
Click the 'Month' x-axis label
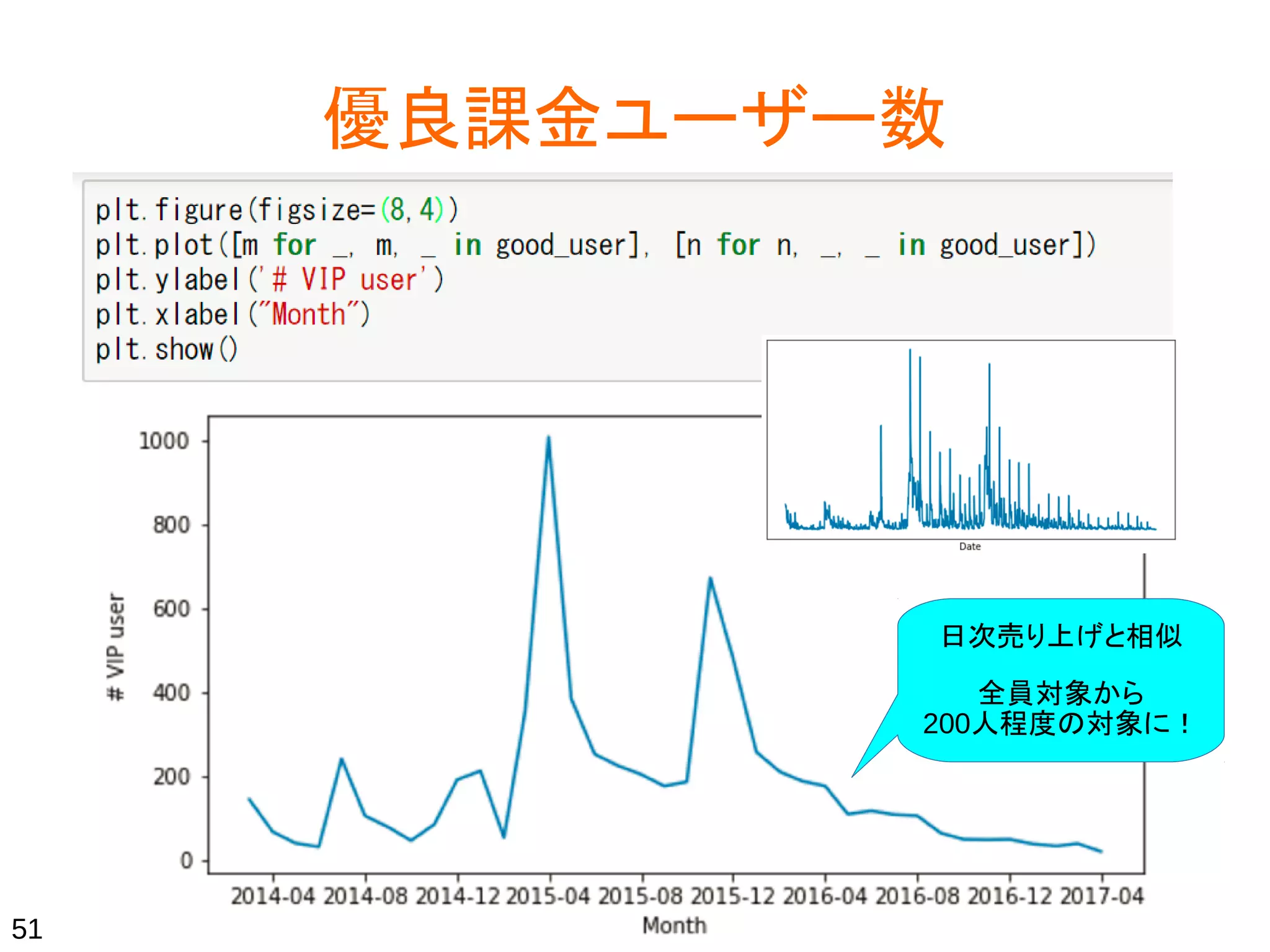tap(675, 926)
